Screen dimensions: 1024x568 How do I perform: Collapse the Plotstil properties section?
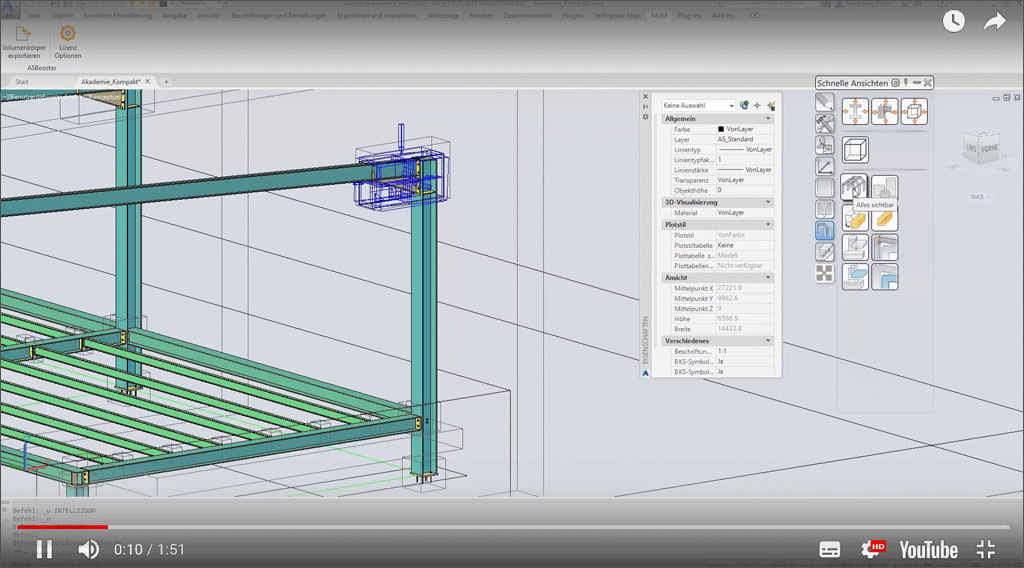pos(768,225)
